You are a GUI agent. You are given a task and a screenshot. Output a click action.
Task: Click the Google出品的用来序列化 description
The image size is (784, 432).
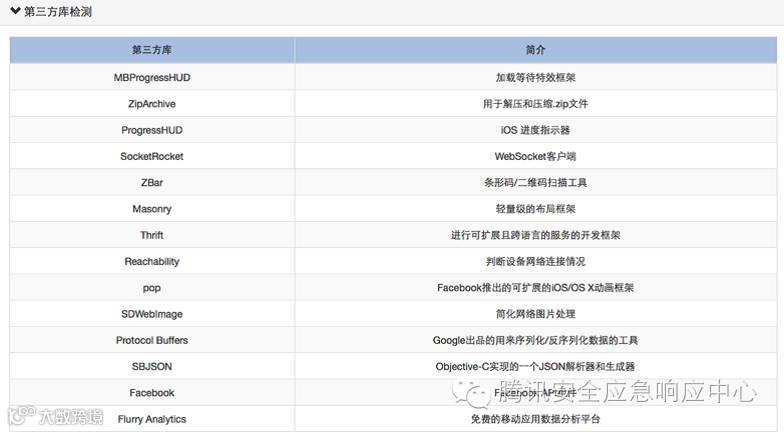[x=536, y=340]
